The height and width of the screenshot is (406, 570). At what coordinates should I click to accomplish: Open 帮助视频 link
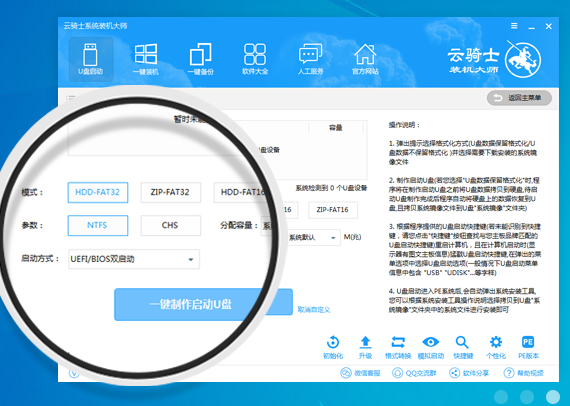point(523,373)
